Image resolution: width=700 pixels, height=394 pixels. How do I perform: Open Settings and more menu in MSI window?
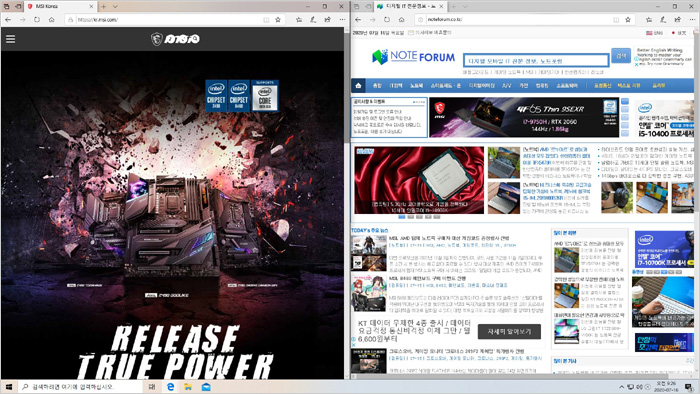pyautogui.click(x=342, y=20)
